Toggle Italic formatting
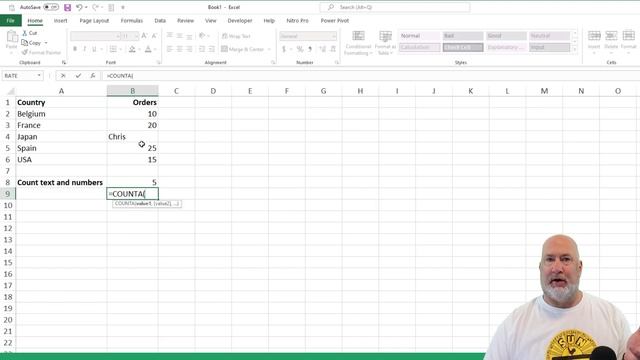Image resolution: width=640 pixels, height=360 pixels. pos(84,49)
